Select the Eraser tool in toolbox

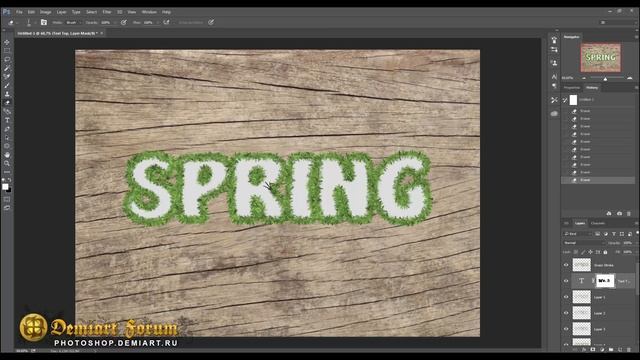tap(7, 103)
